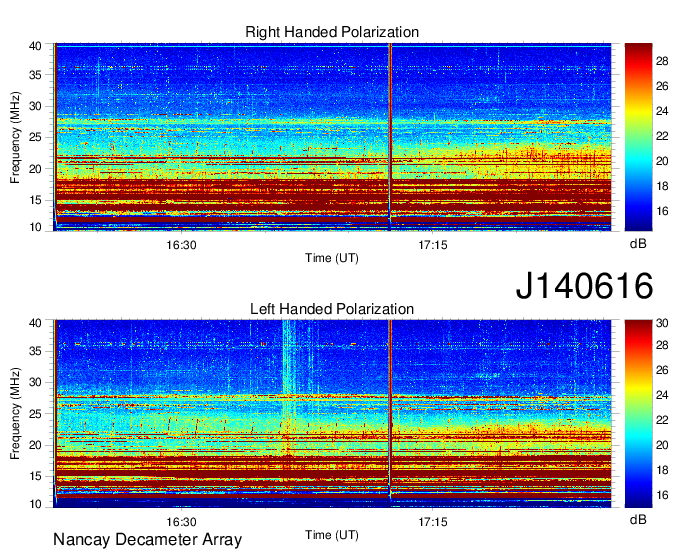Click the '16:30' tick of the upper plot
680x552 pixels.
tap(181, 245)
